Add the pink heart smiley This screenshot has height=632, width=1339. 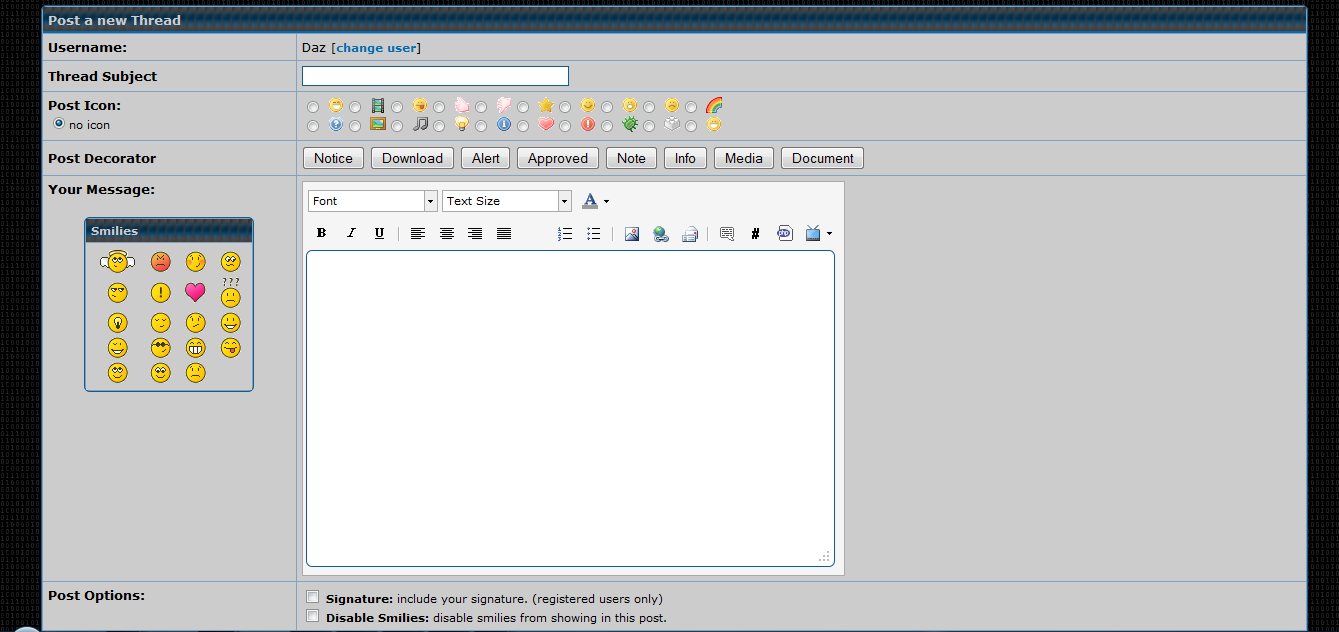tap(195, 293)
